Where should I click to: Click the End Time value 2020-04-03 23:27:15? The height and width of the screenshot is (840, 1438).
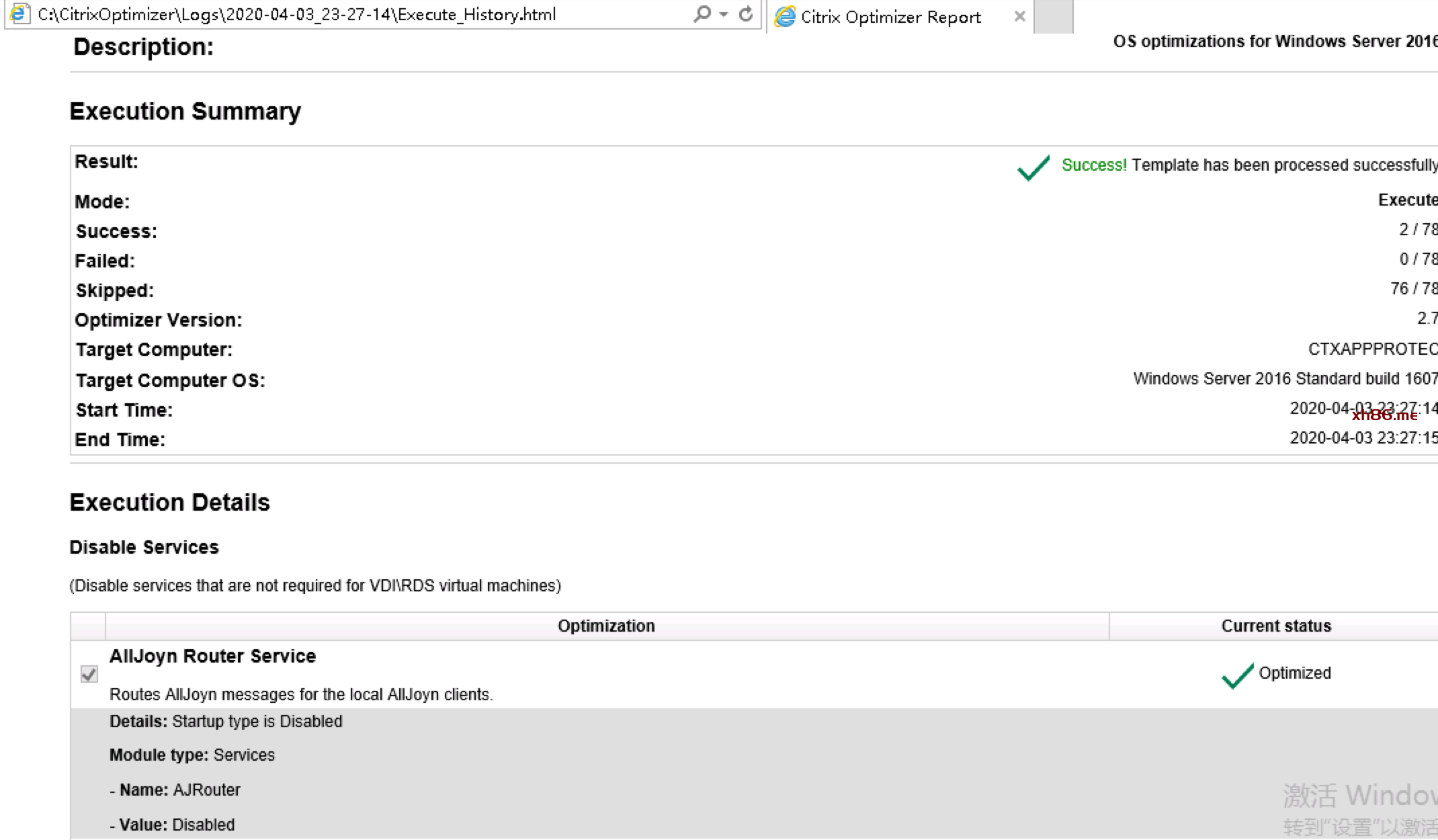tap(1363, 437)
